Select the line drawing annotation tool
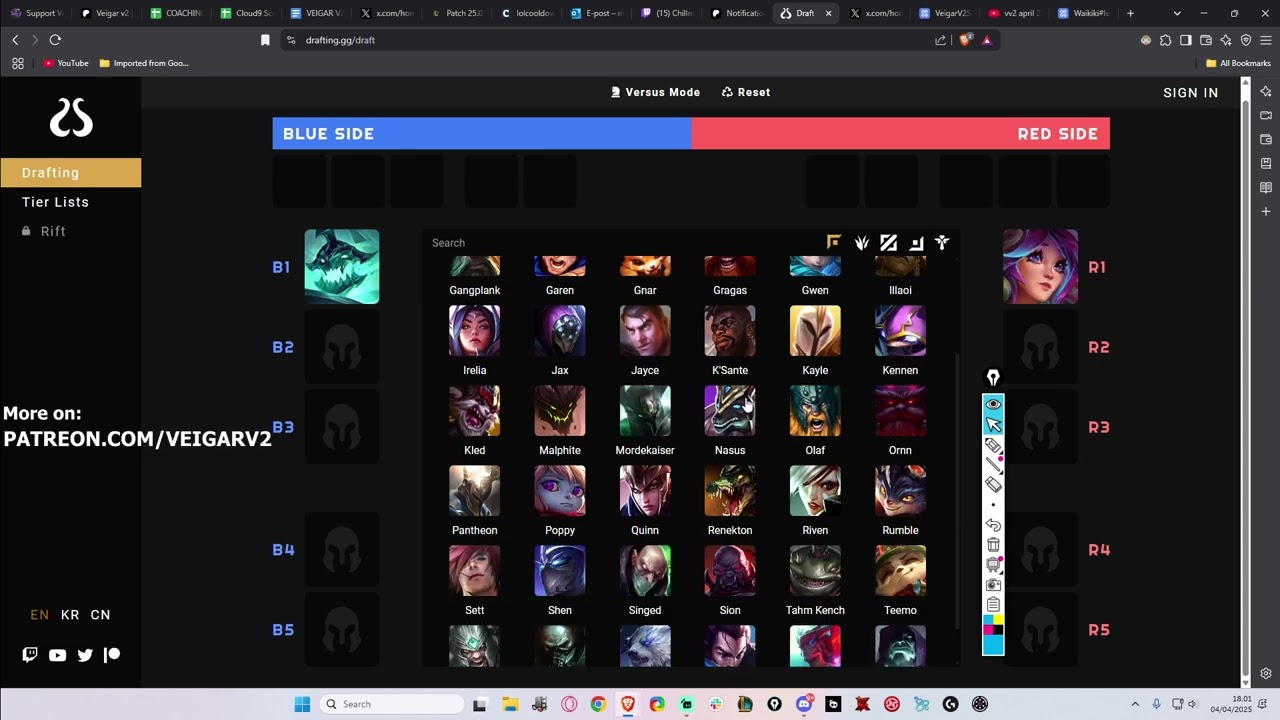 pyautogui.click(x=993, y=465)
